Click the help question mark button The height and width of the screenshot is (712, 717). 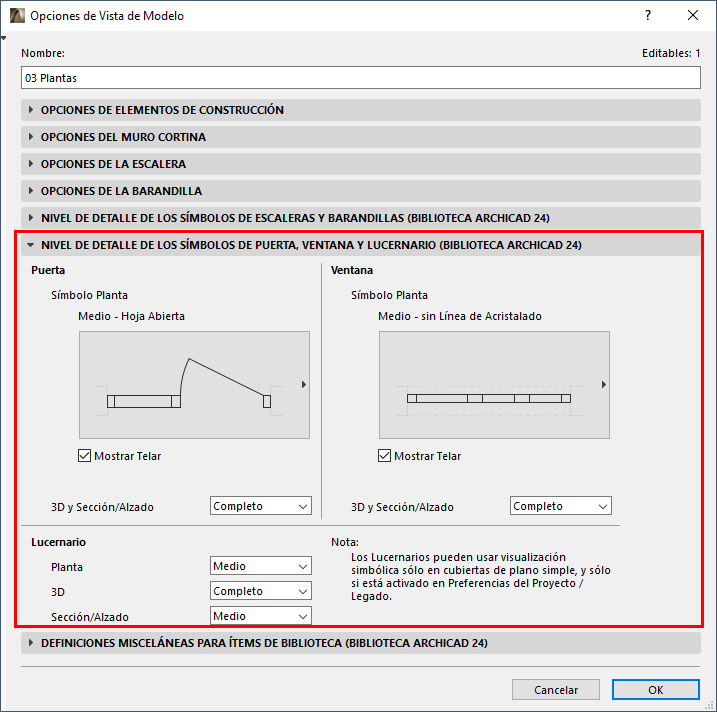coord(648,15)
